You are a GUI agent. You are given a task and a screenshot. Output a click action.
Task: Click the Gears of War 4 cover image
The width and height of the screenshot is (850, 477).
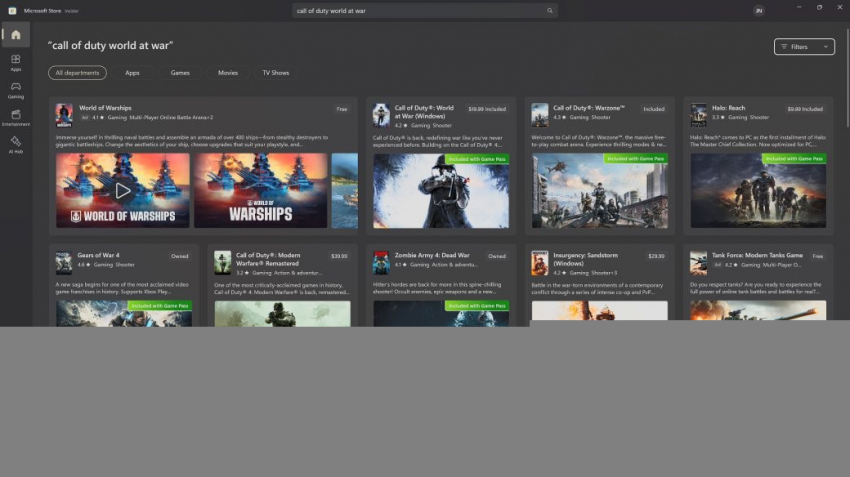(x=124, y=314)
